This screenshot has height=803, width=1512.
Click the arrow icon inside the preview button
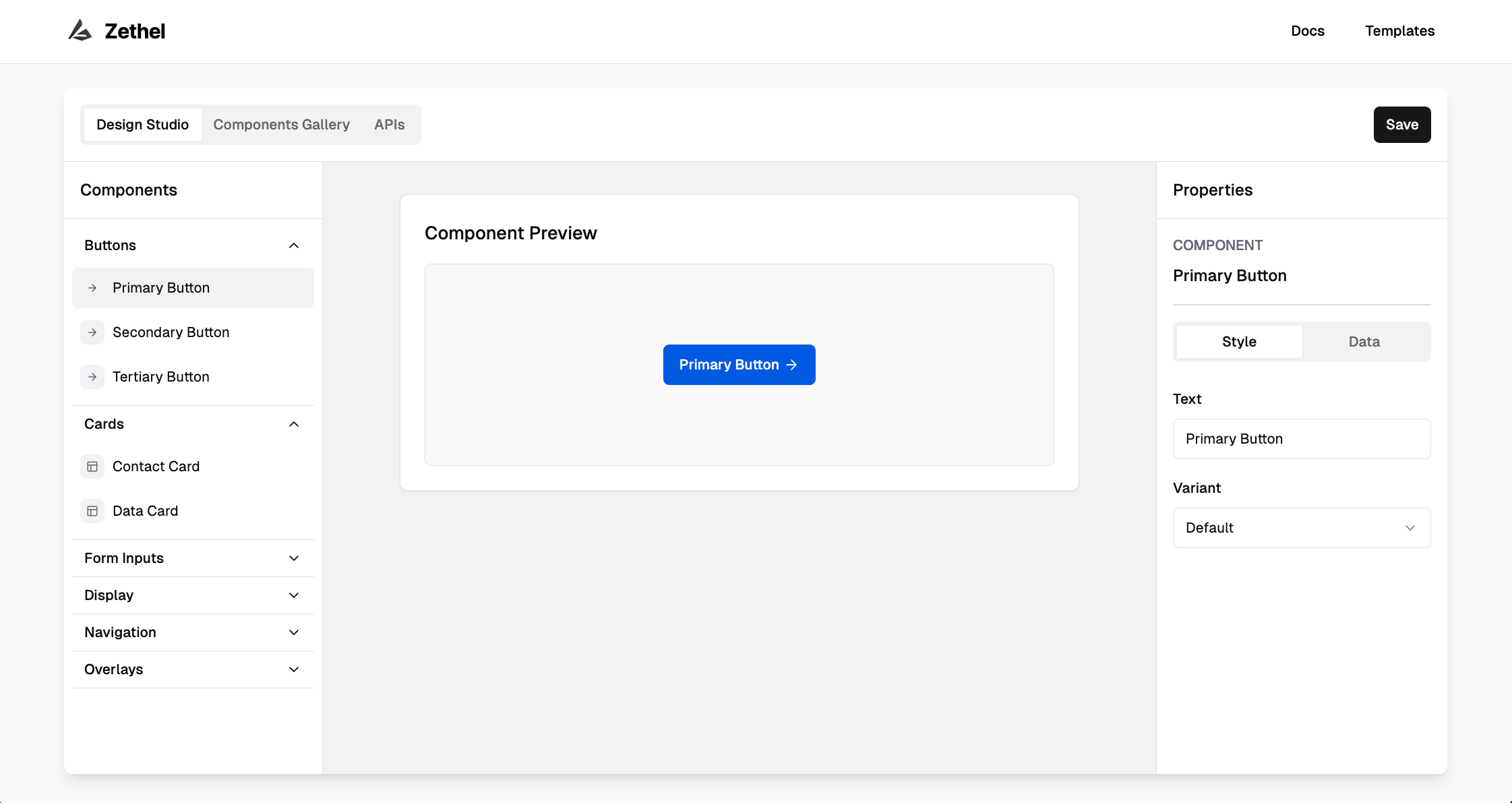792,365
